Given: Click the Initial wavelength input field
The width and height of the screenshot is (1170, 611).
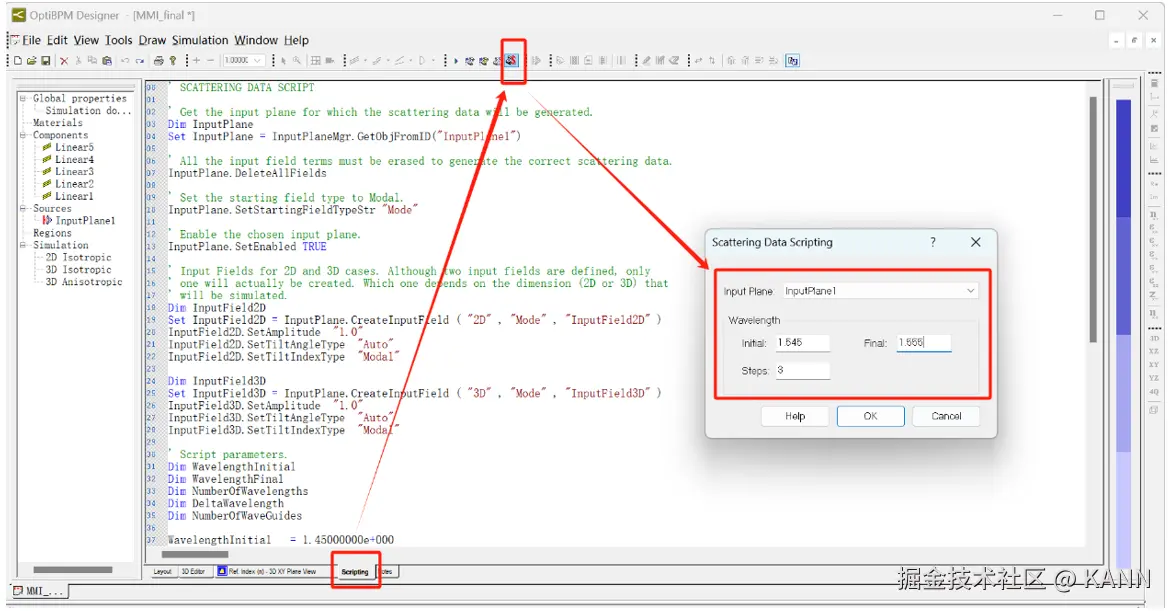Looking at the screenshot, I should 802,342.
